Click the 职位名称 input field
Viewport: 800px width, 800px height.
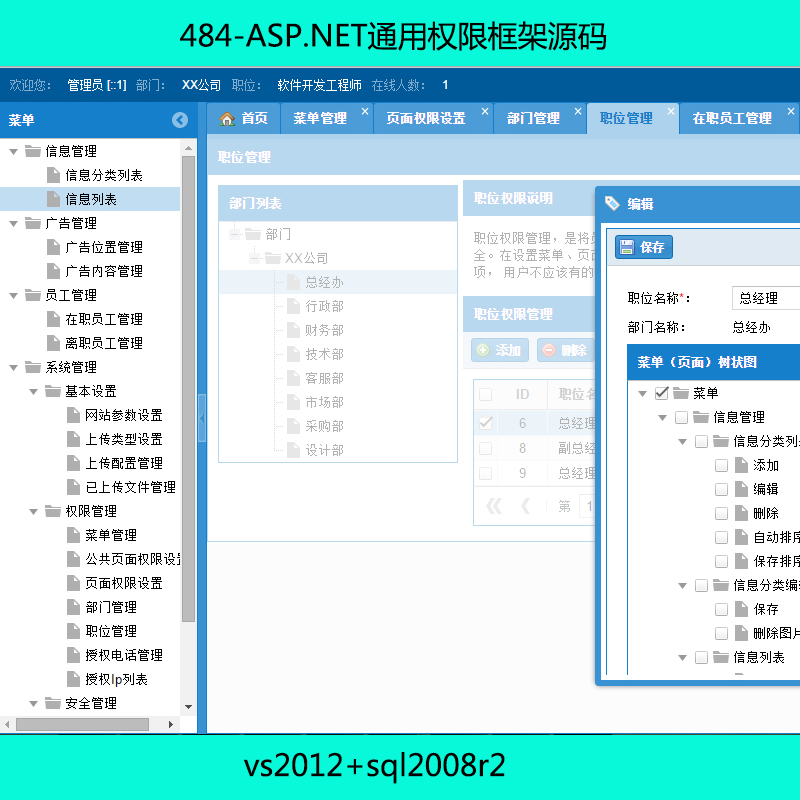[x=767, y=298]
